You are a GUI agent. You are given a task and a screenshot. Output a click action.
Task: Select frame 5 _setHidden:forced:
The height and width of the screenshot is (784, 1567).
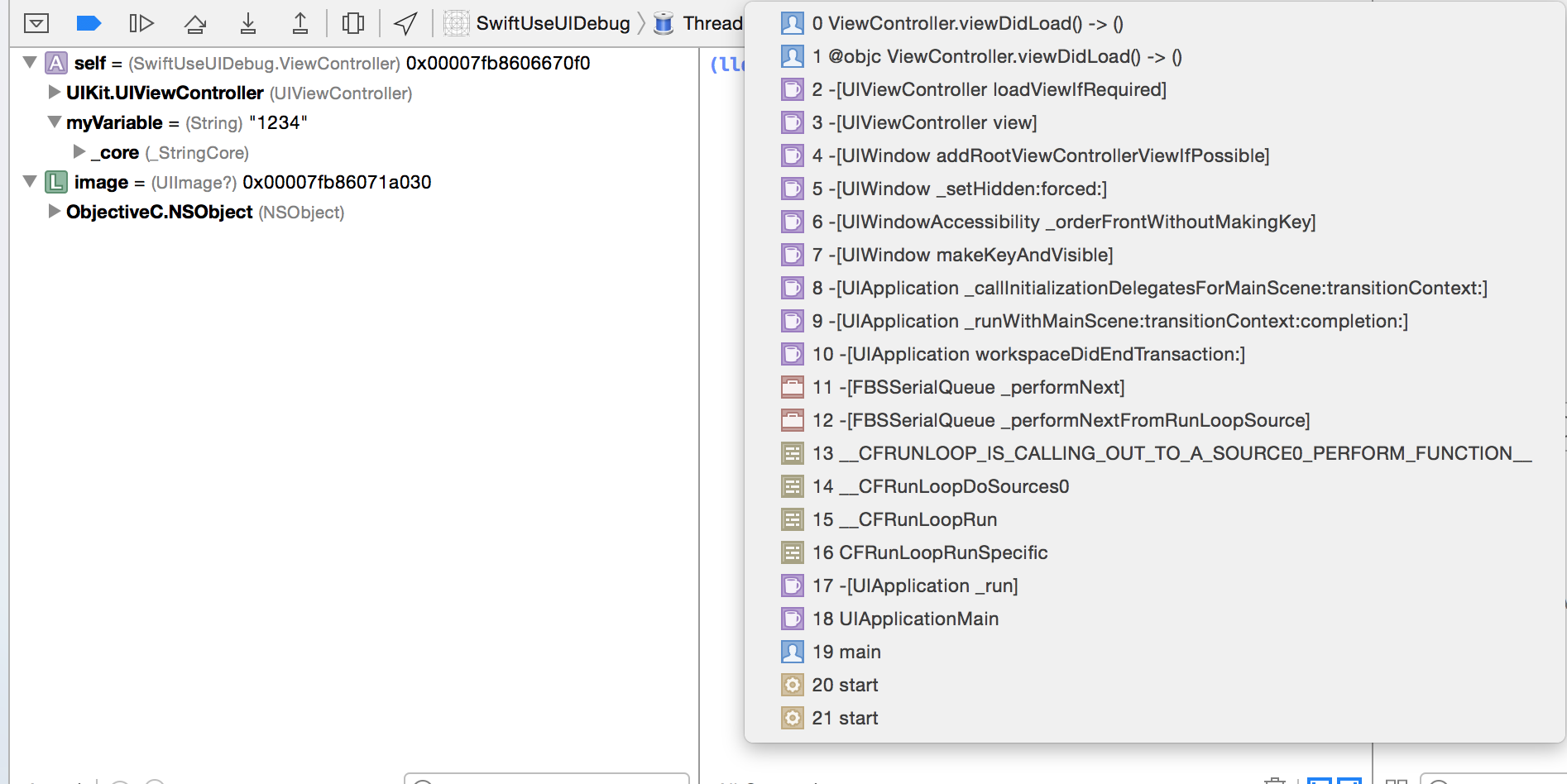tap(1155, 189)
